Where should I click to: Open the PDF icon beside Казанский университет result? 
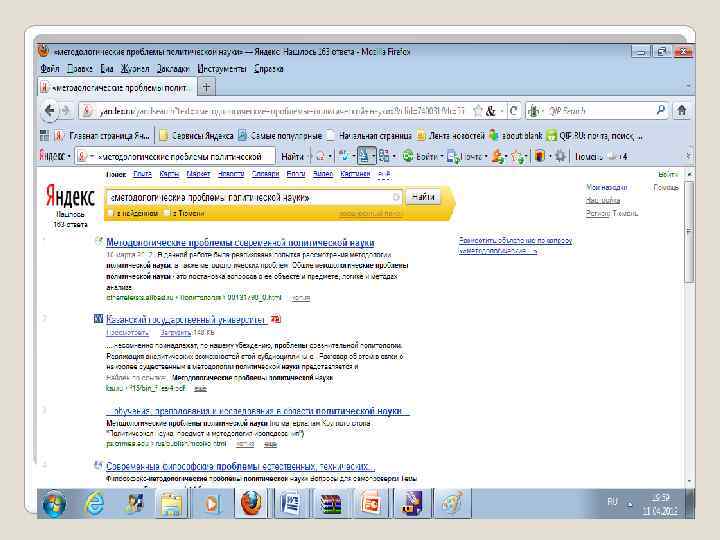(x=276, y=319)
